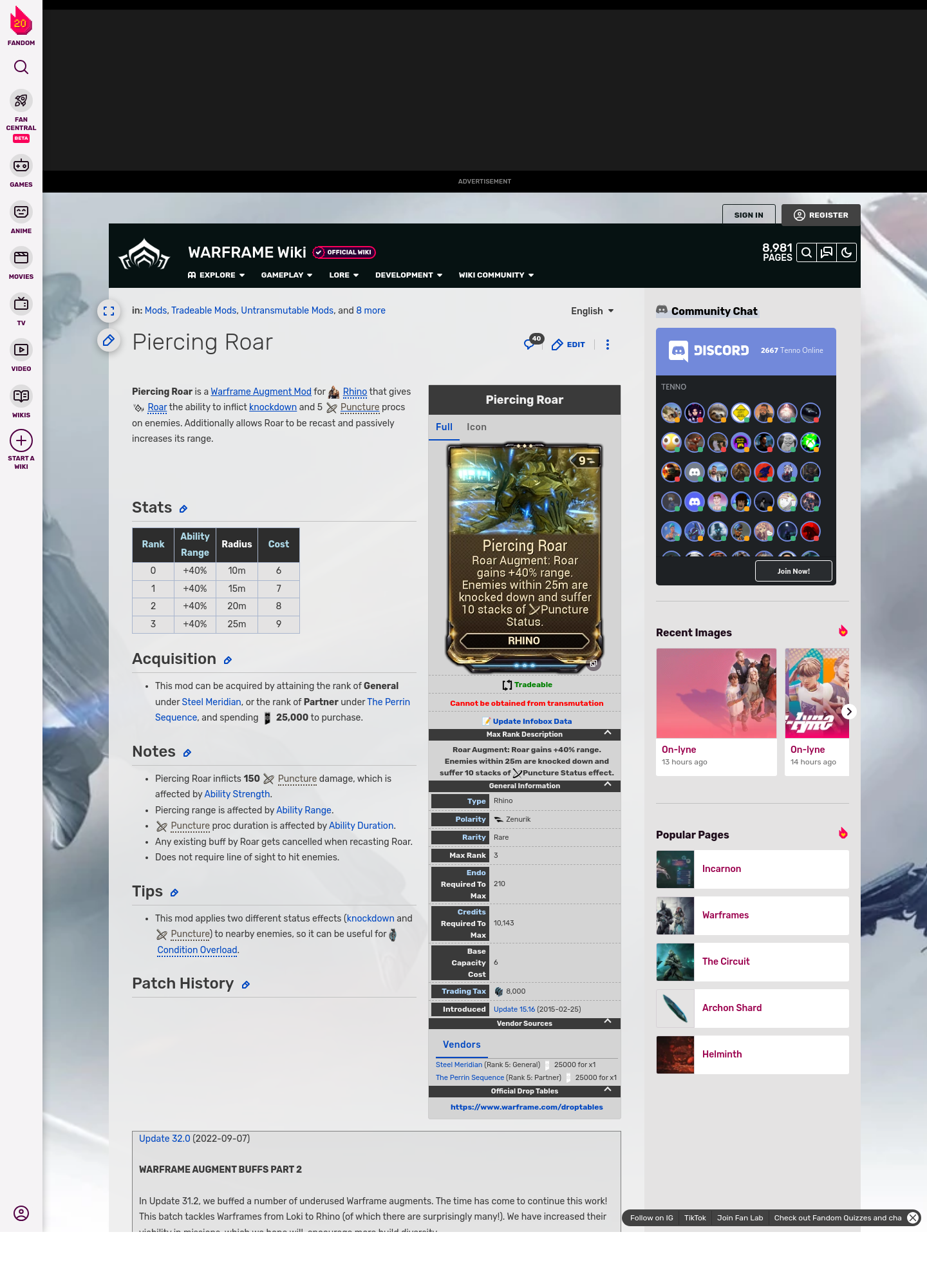Collapse the Official Drop Tables section
The width and height of the screenshot is (927, 1288).
coord(608,1090)
